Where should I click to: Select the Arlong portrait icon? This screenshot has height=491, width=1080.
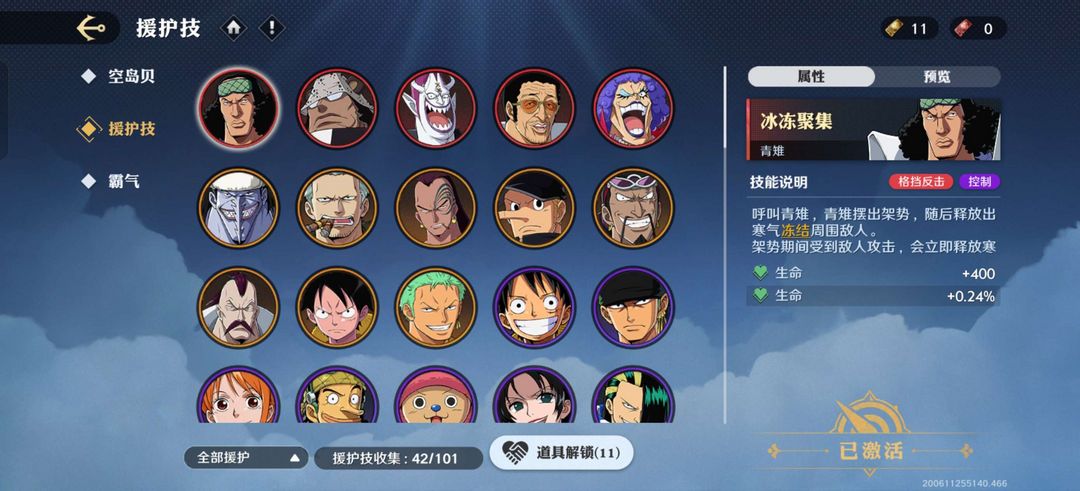tap(238, 208)
